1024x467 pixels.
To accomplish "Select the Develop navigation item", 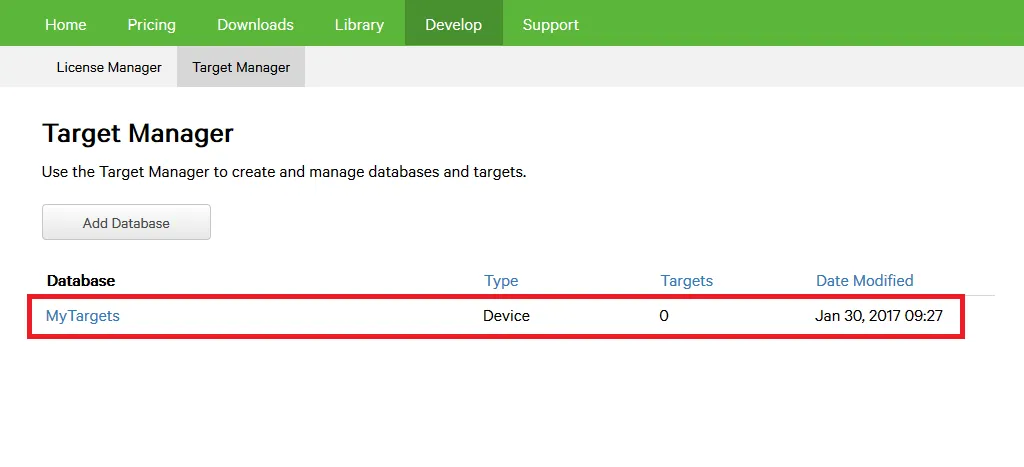I will 453,24.
